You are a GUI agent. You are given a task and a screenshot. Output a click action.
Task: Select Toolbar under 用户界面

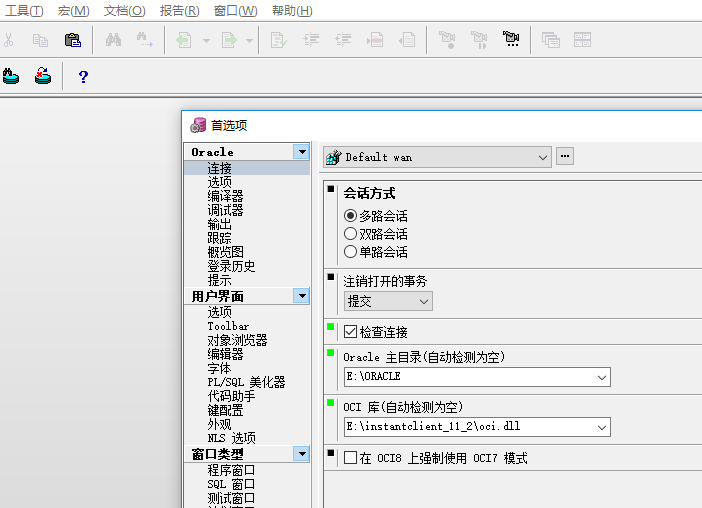(x=228, y=326)
